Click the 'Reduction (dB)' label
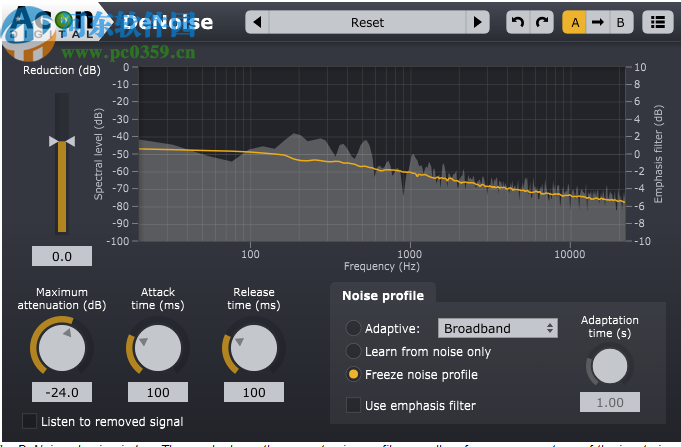Screen dimensions: 681x447 62,70
